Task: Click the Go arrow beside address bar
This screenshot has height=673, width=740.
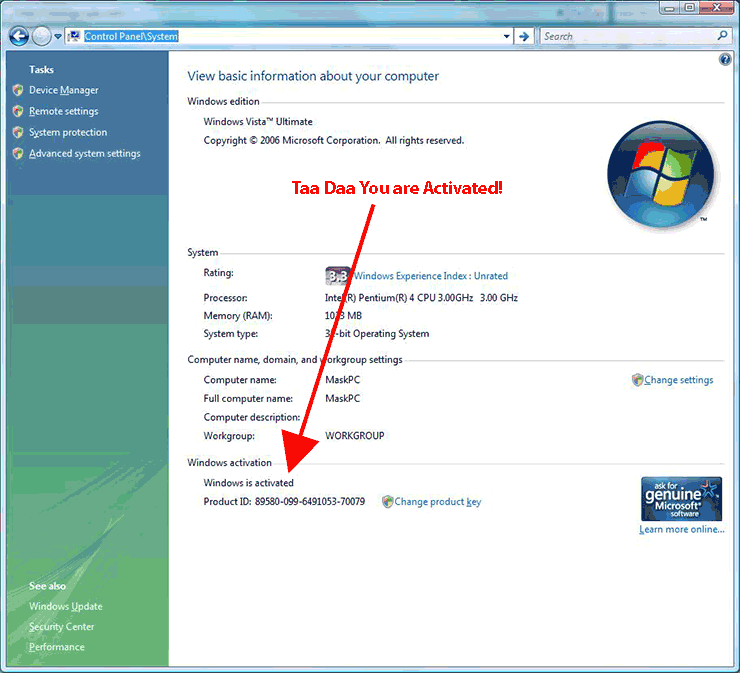Action: [x=524, y=36]
